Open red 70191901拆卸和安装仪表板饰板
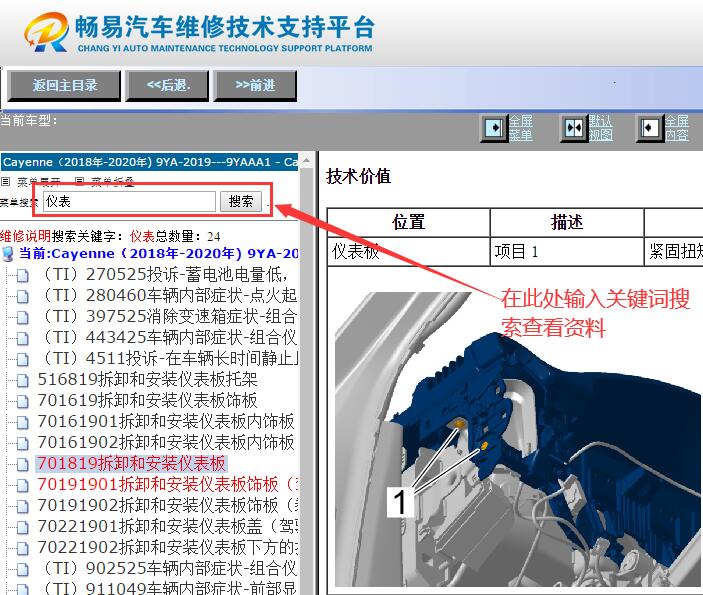703x595 pixels. 168,485
